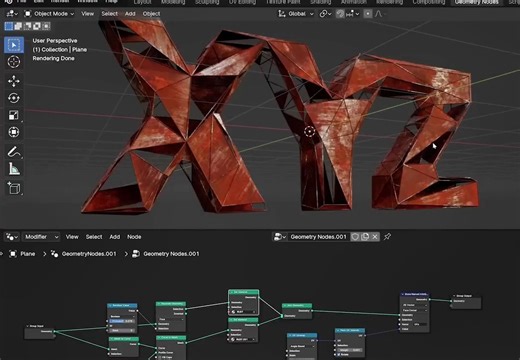This screenshot has width=520, height=360.
Task: Select the Transform tool
Action: pos(14,132)
